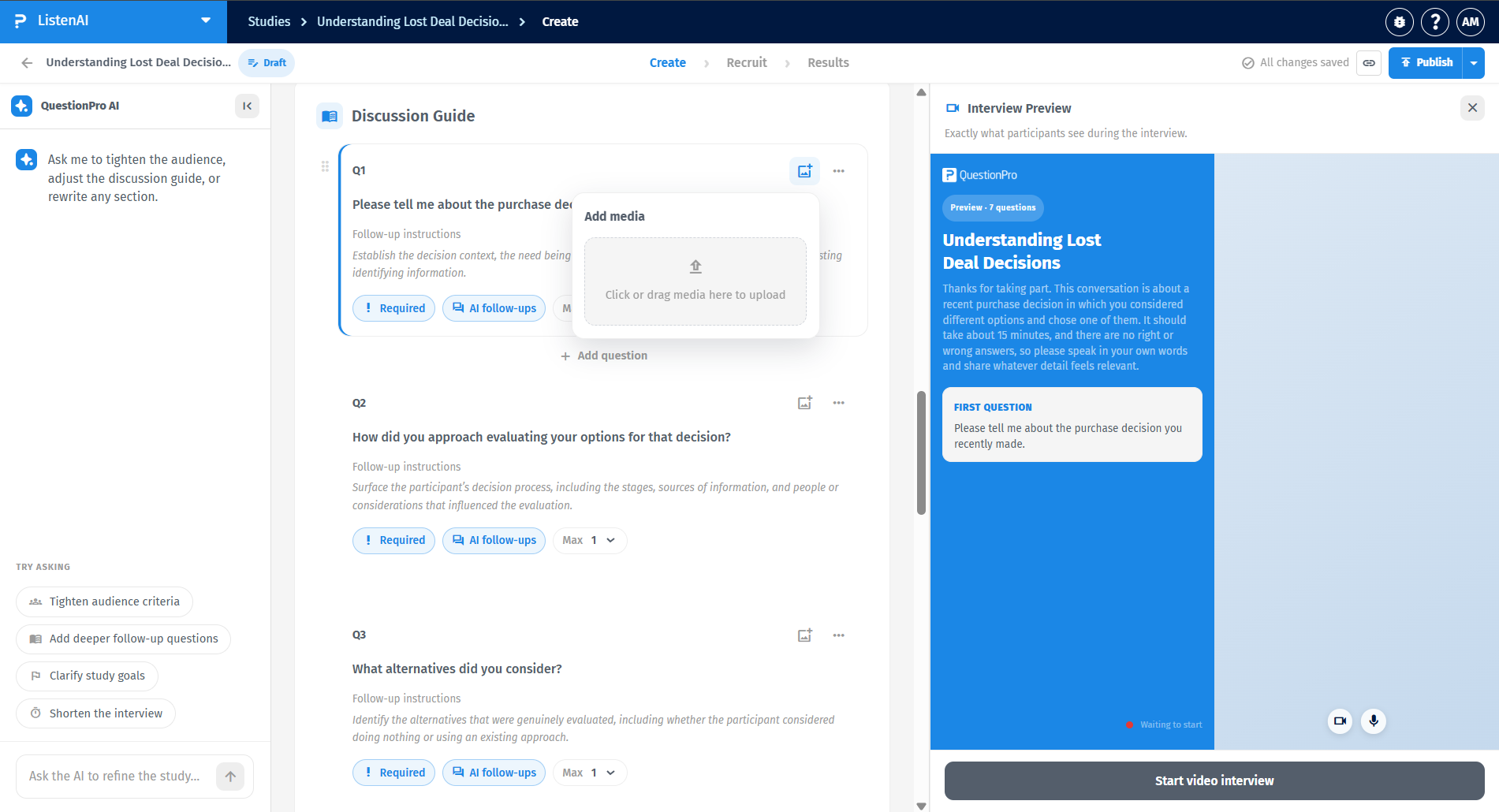Open the AM user avatar menu
The height and width of the screenshot is (812, 1499).
click(x=1471, y=22)
